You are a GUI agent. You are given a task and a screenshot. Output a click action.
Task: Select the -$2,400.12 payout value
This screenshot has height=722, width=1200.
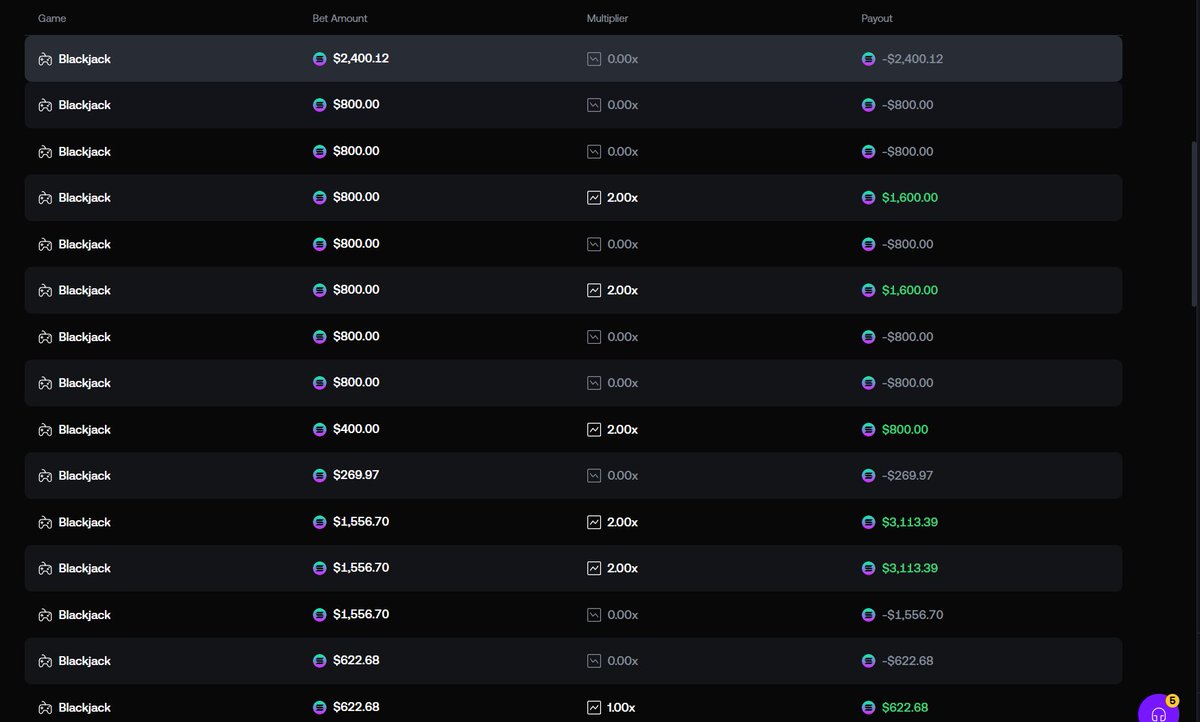tap(913, 59)
